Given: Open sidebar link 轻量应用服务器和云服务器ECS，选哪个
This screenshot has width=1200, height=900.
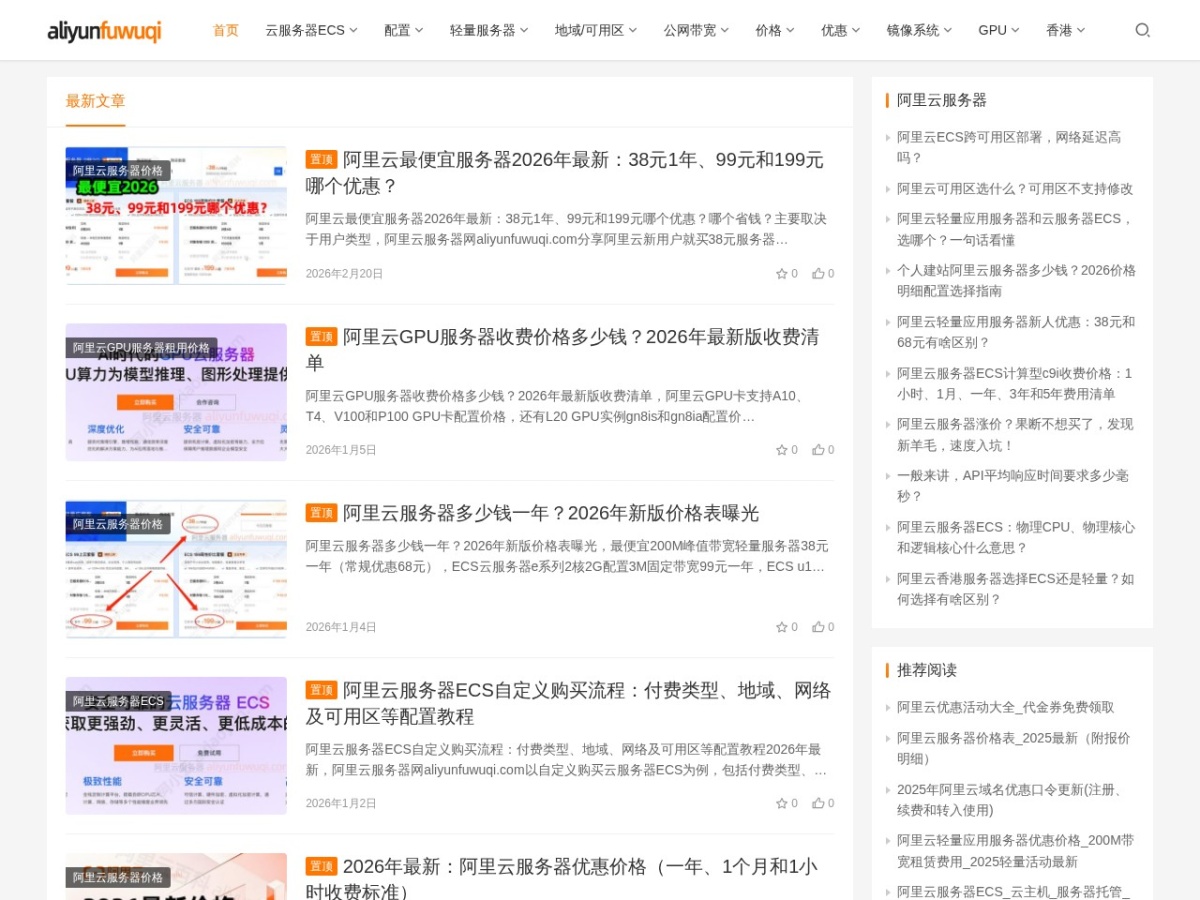Looking at the screenshot, I should (1015, 229).
